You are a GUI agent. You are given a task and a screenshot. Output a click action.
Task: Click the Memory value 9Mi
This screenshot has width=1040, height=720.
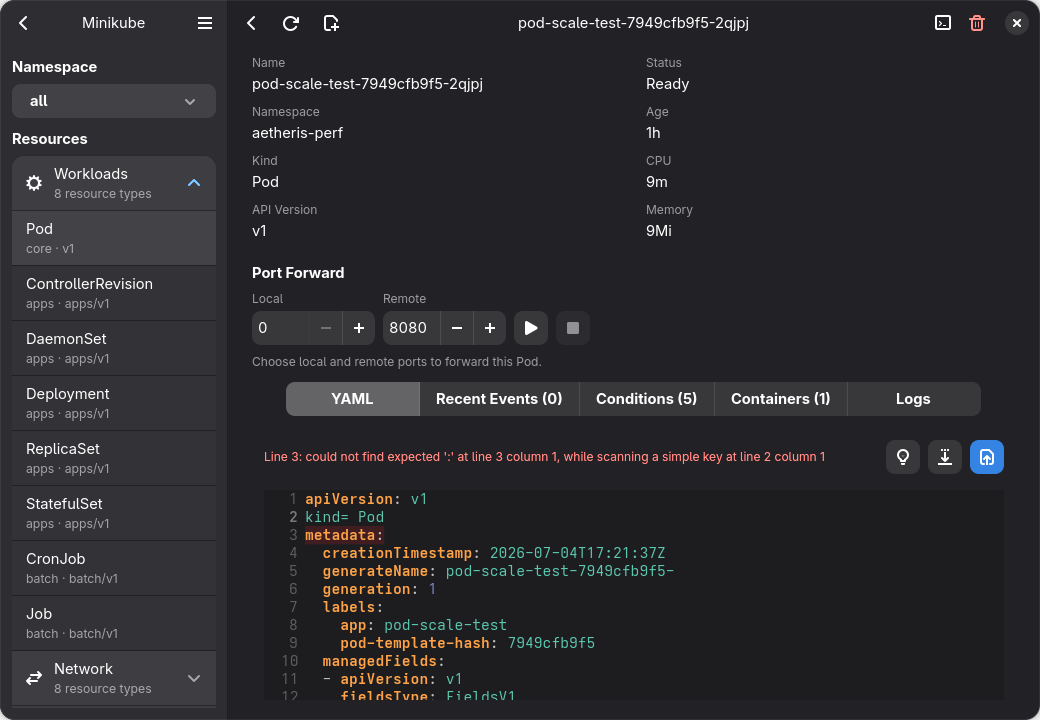[x=659, y=231]
